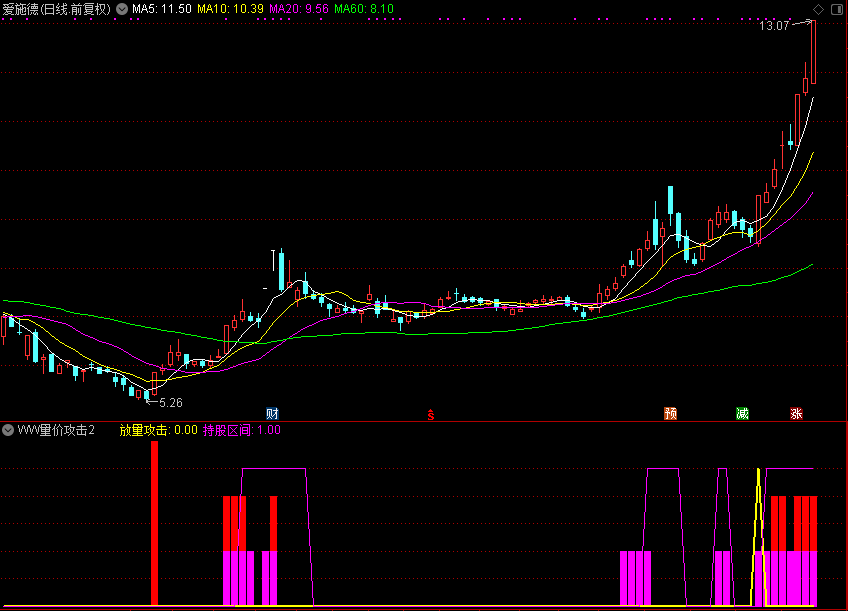Image resolution: width=848 pixels, height=611 pixels.
Task: Select the MA10: 10.39 label
Action: tap(230, 9)
